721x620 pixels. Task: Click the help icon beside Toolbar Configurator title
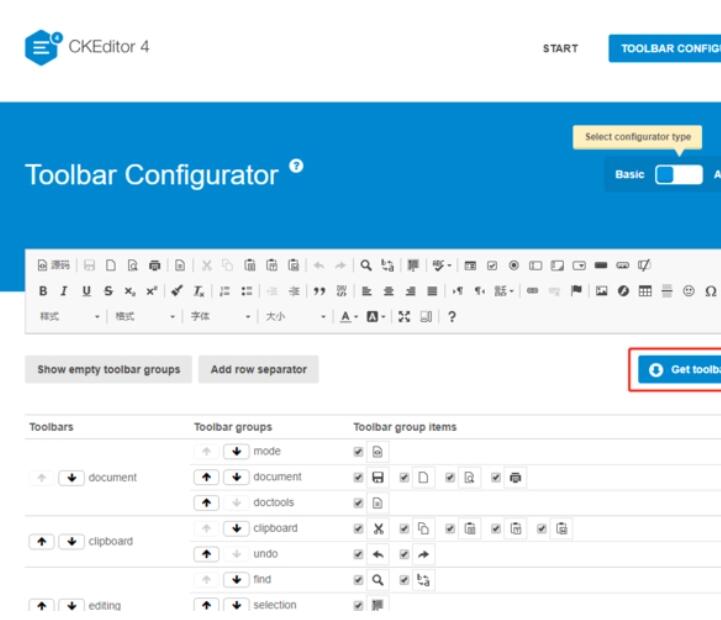(x=297, y=166)
